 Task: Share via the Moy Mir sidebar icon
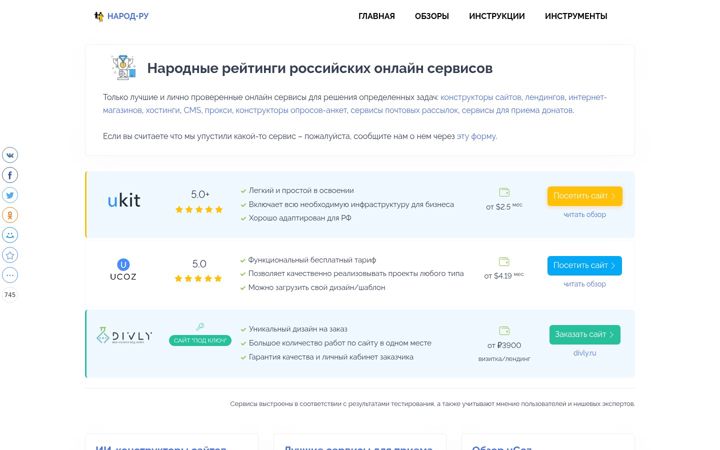tap(10, 235)
